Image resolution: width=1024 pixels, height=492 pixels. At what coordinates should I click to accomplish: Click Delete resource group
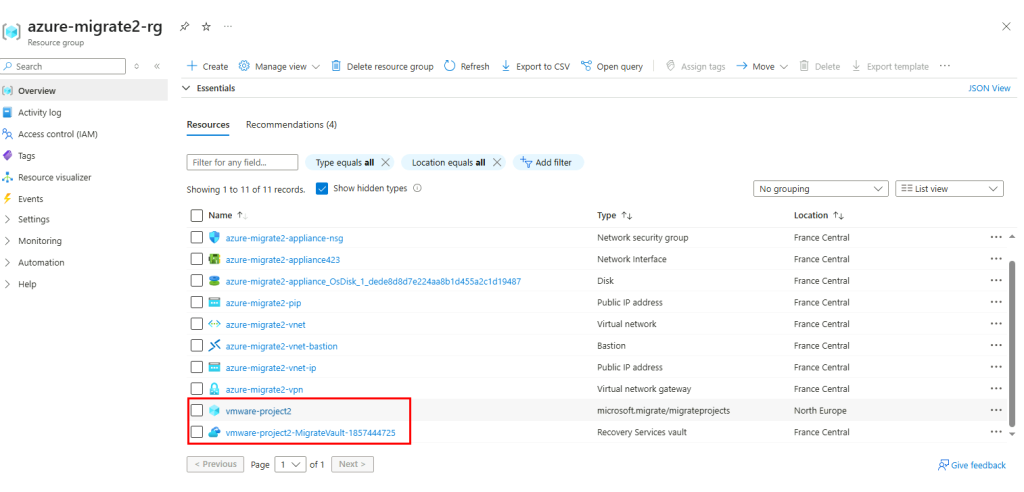(x=382, y=67)
